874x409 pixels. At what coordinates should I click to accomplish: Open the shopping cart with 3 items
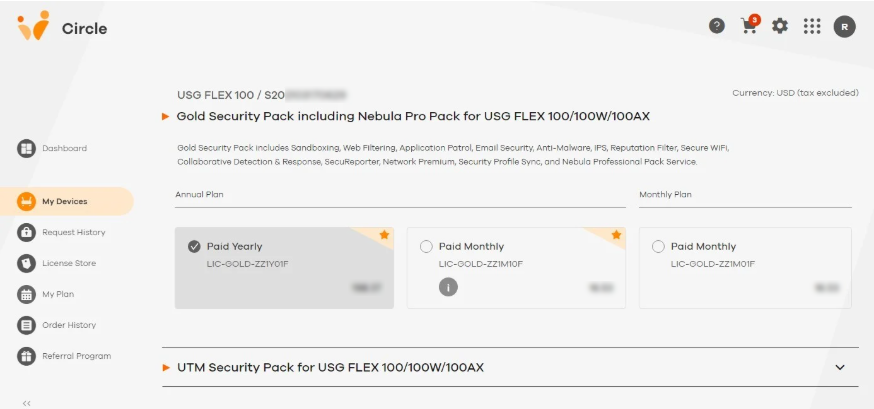pyautogui.click(x=750, y=26)
